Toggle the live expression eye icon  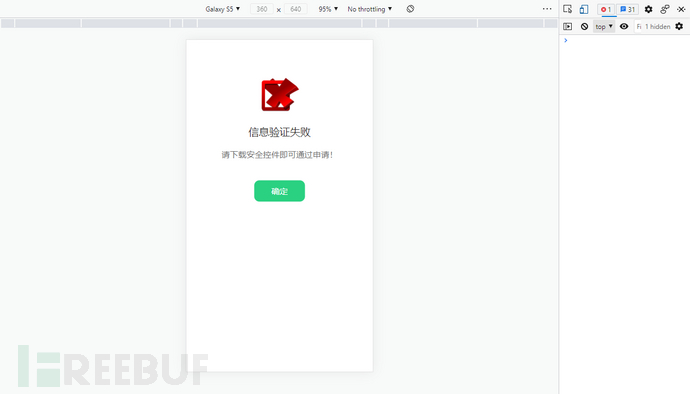click(624, 26)
